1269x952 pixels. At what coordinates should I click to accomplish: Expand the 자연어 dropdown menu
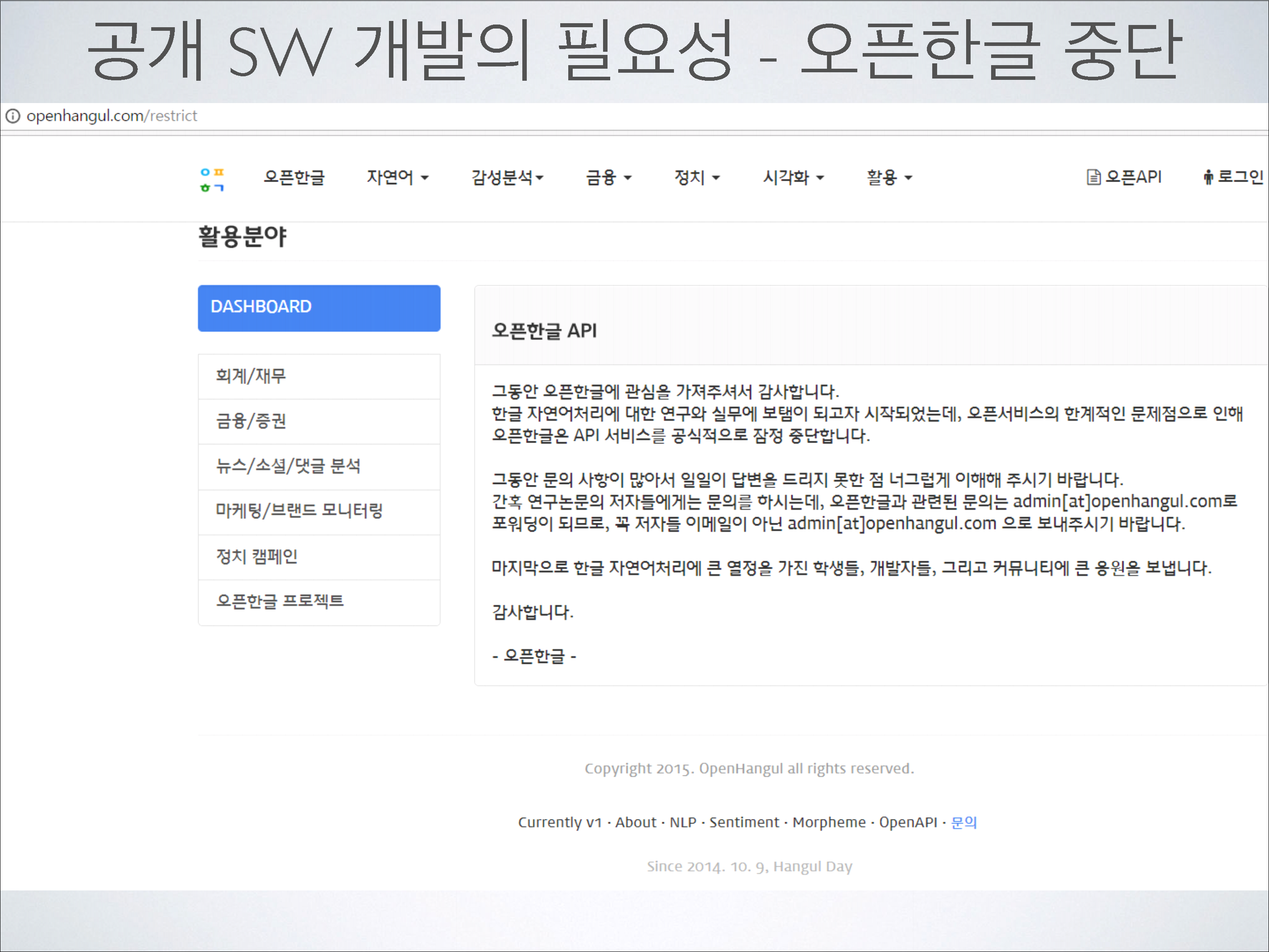pos(397,177)
